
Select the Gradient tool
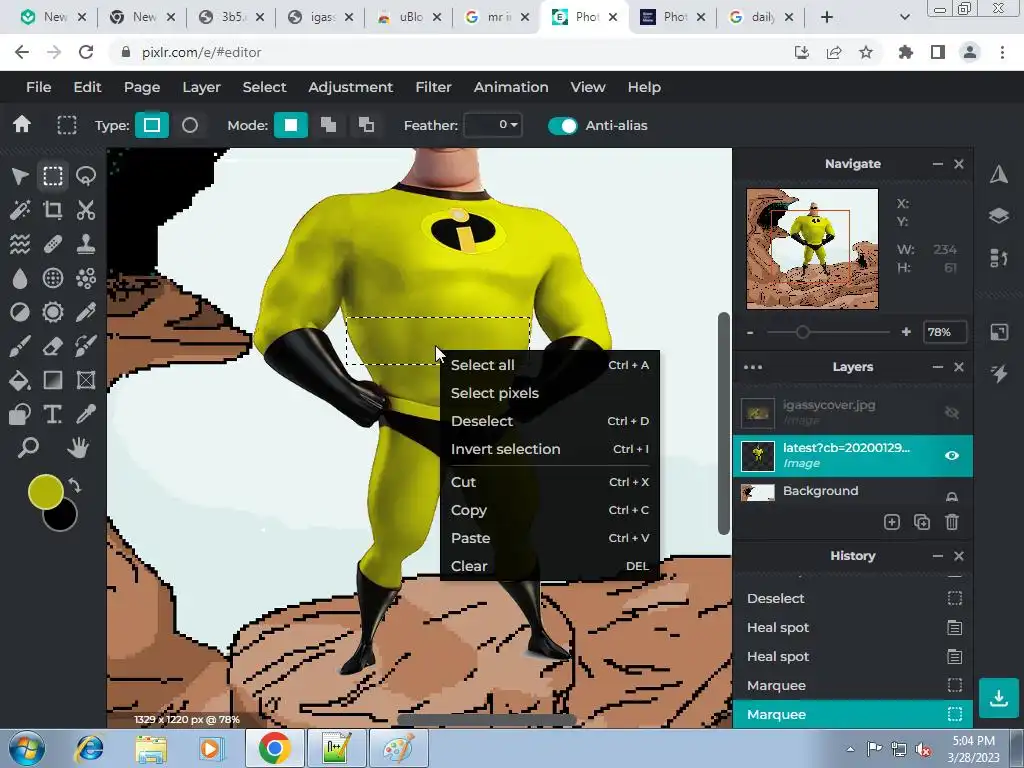pos(53,380)
